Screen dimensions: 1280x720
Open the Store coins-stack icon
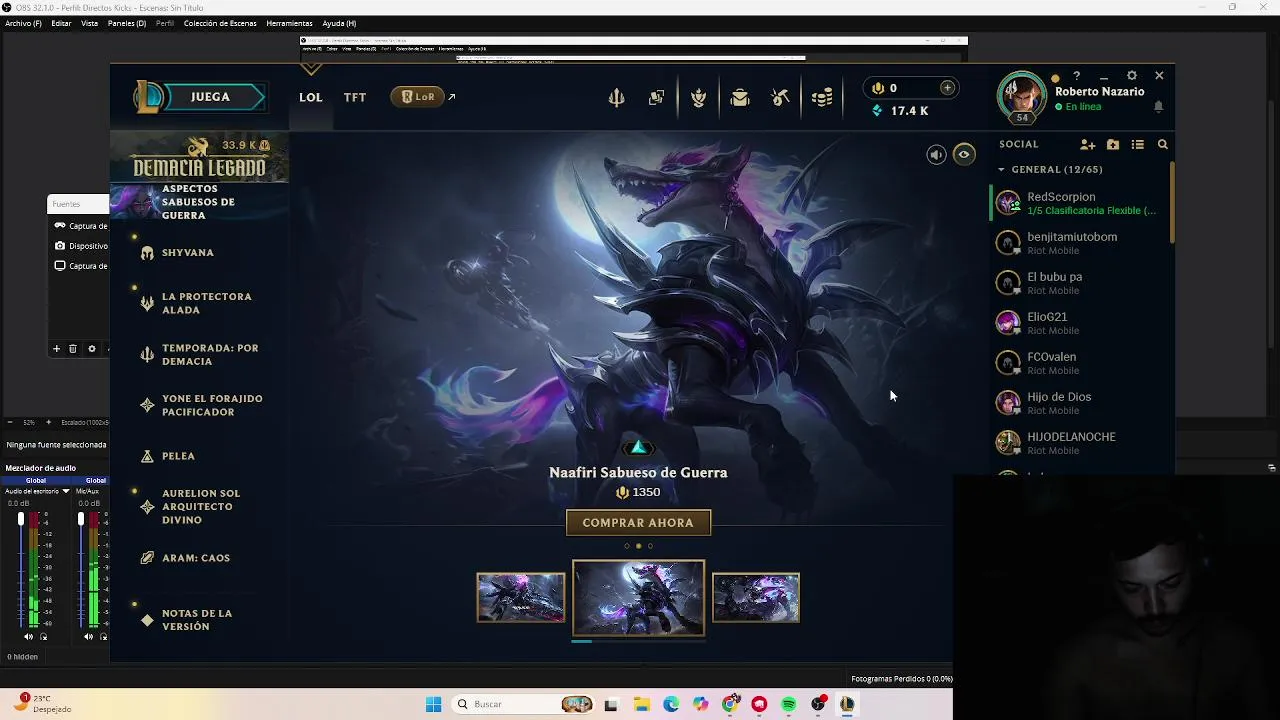(822, 97)
